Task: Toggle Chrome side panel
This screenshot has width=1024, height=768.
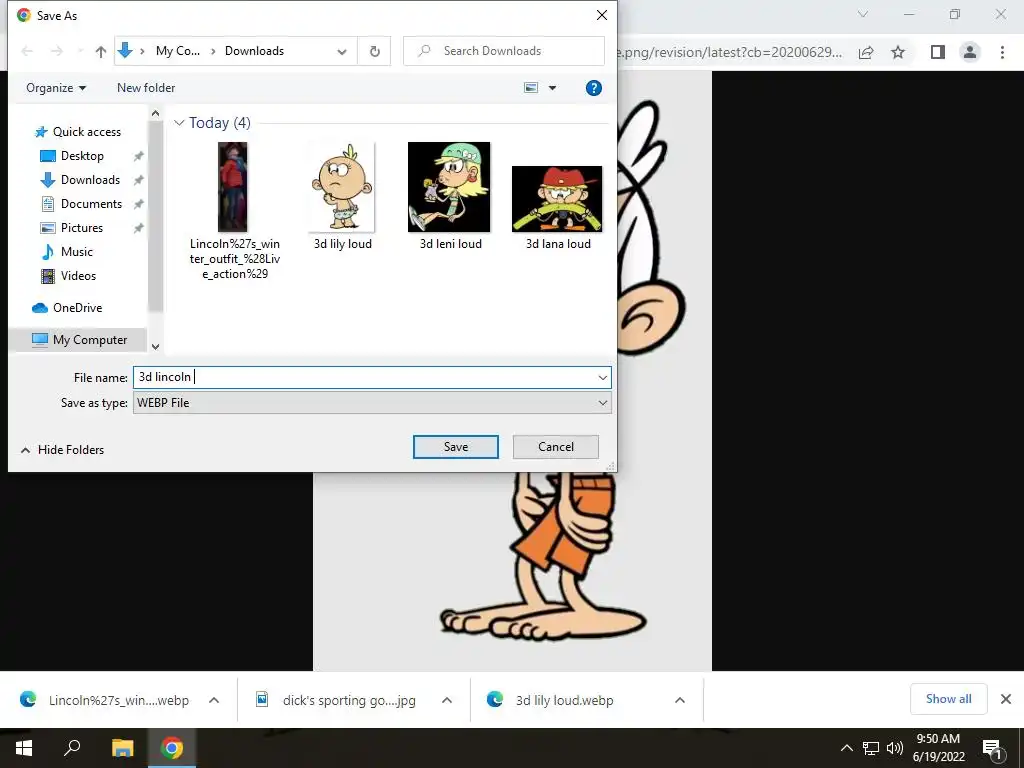Action: click(x=938, y=52)
